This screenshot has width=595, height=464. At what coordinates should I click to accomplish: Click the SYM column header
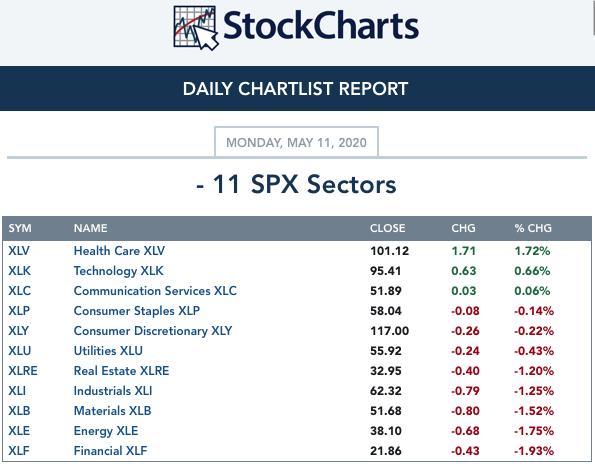tap(20, 228)
